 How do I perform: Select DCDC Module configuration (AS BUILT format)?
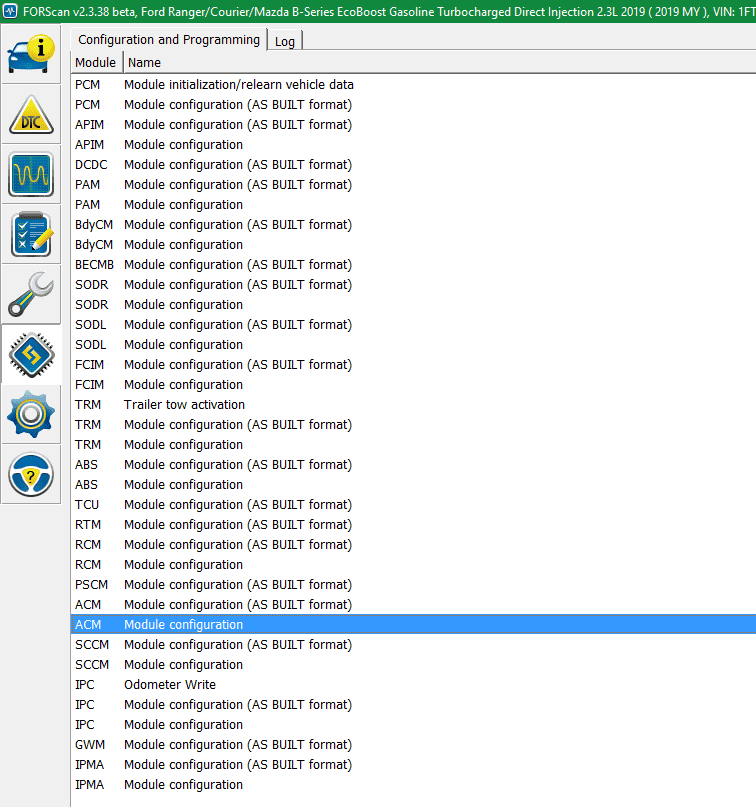pos(413,165)
